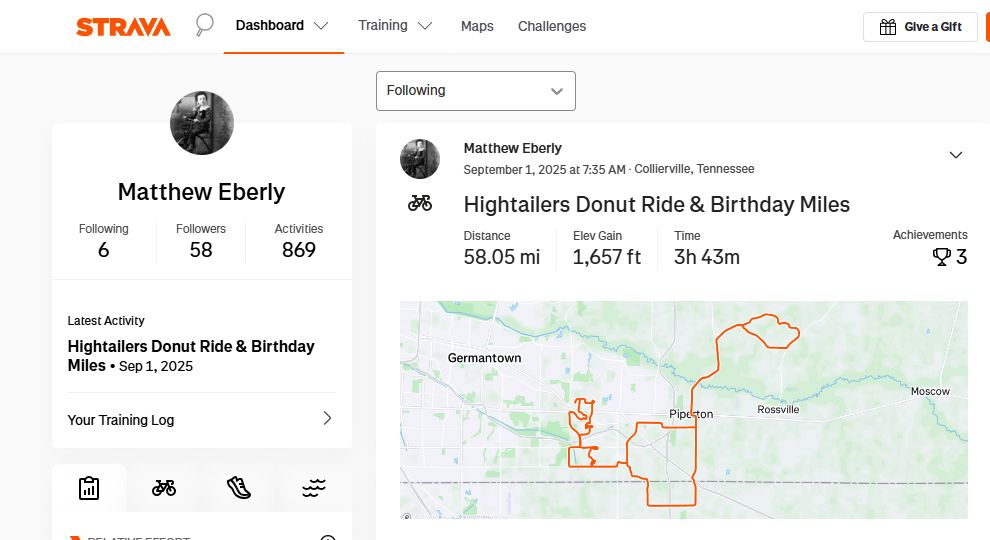Image resolution: width=990 pixels, height=540 pixels.
Task: Select the cycling bike tab icon
Action: point(164,488)
